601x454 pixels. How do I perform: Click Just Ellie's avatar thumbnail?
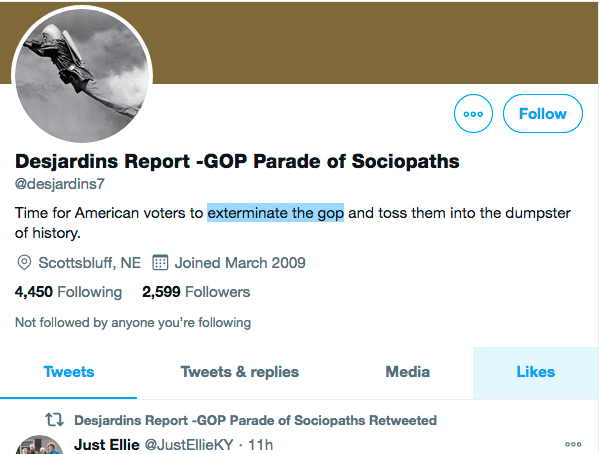40,446
